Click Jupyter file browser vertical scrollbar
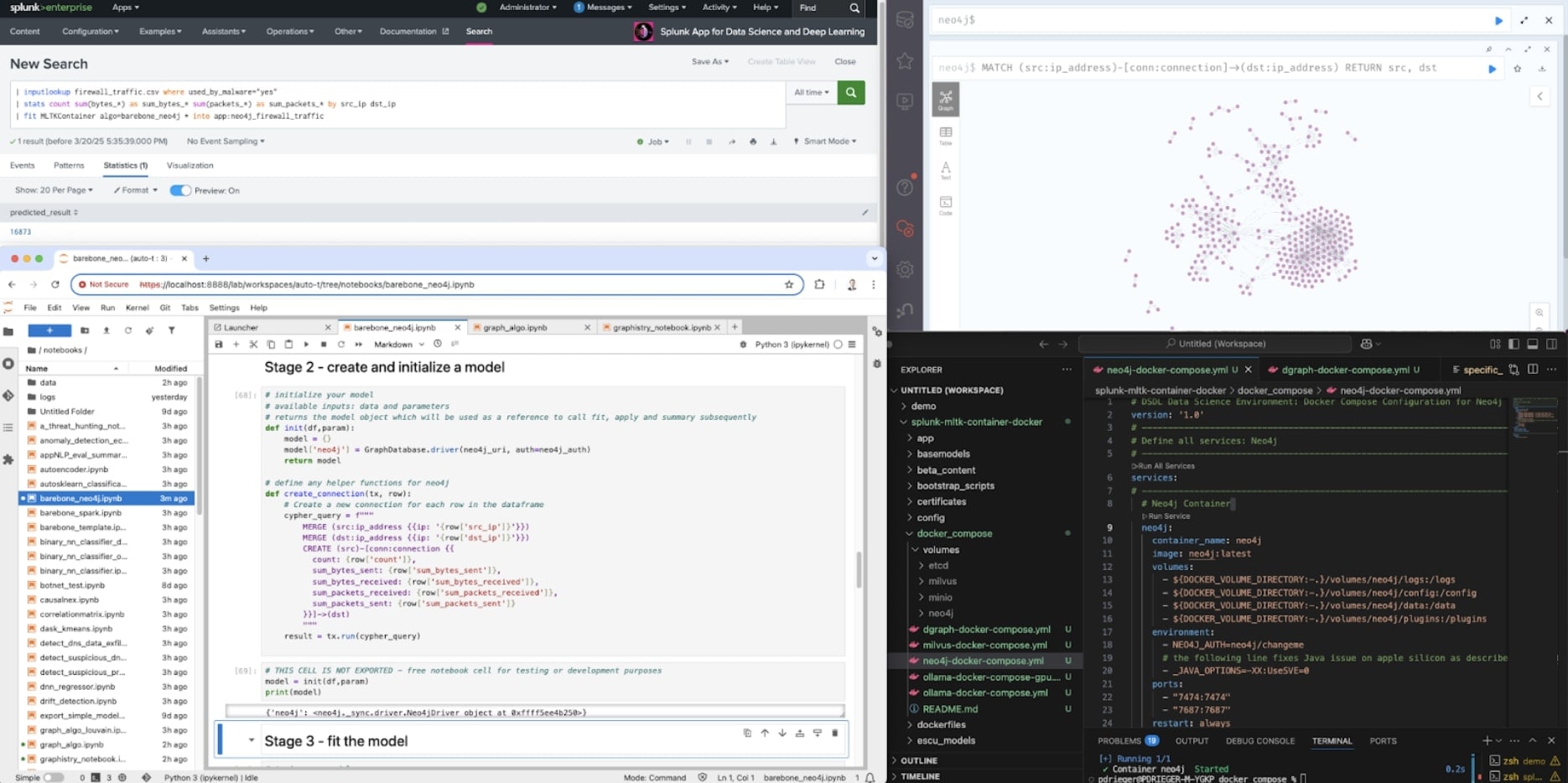The height and width of the screenshot is (783, 1568). click(x=199, y=444)
